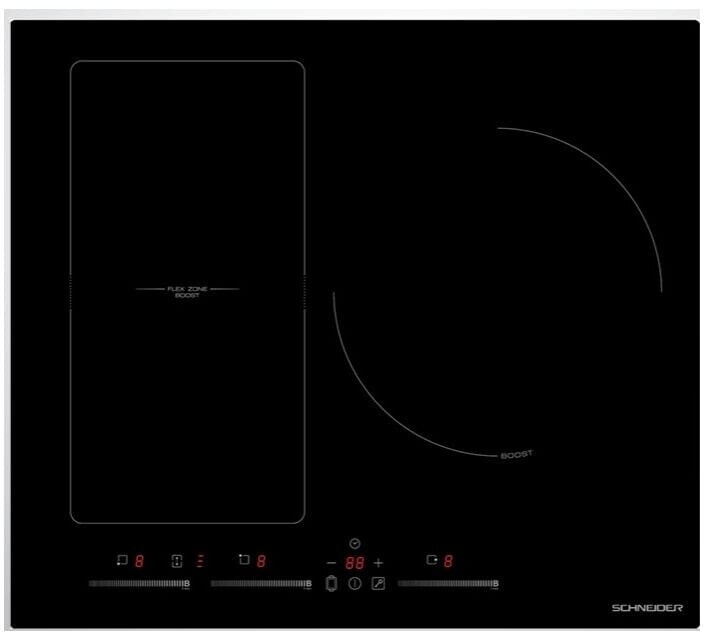Tap the right power slider bar
The image size is (704, 632).
click(446, 583)
